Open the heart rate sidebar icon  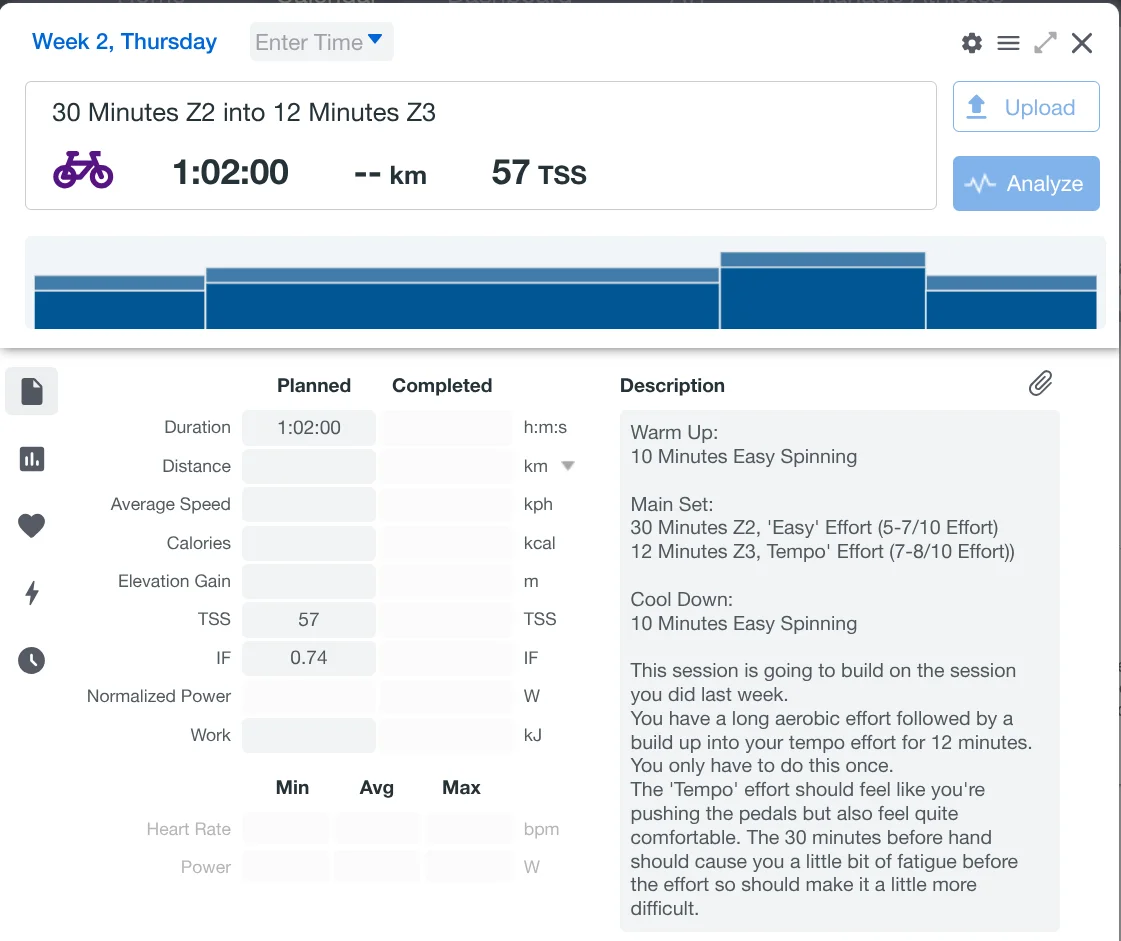tap(32, 526)
